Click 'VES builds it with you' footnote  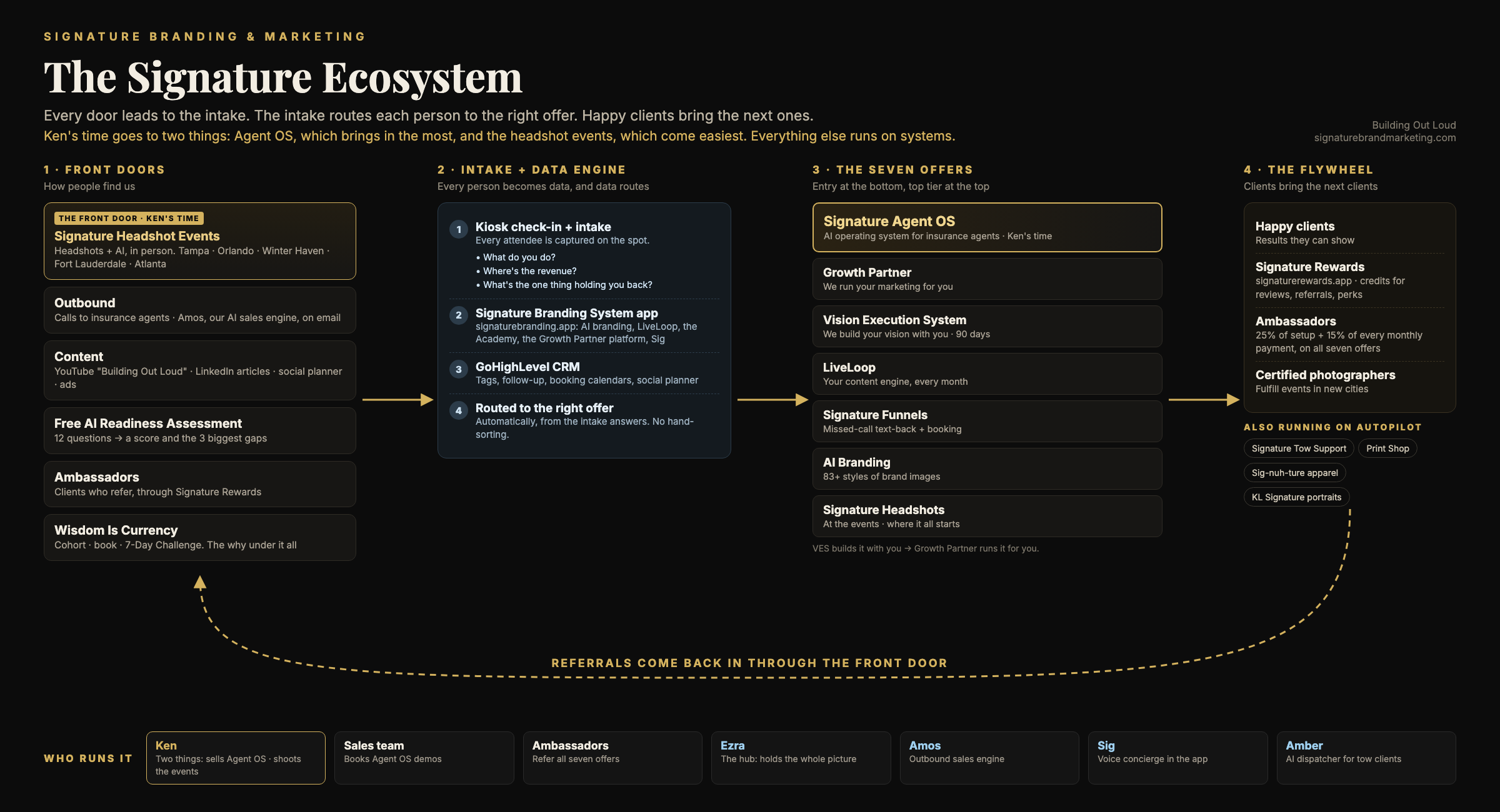926,548
